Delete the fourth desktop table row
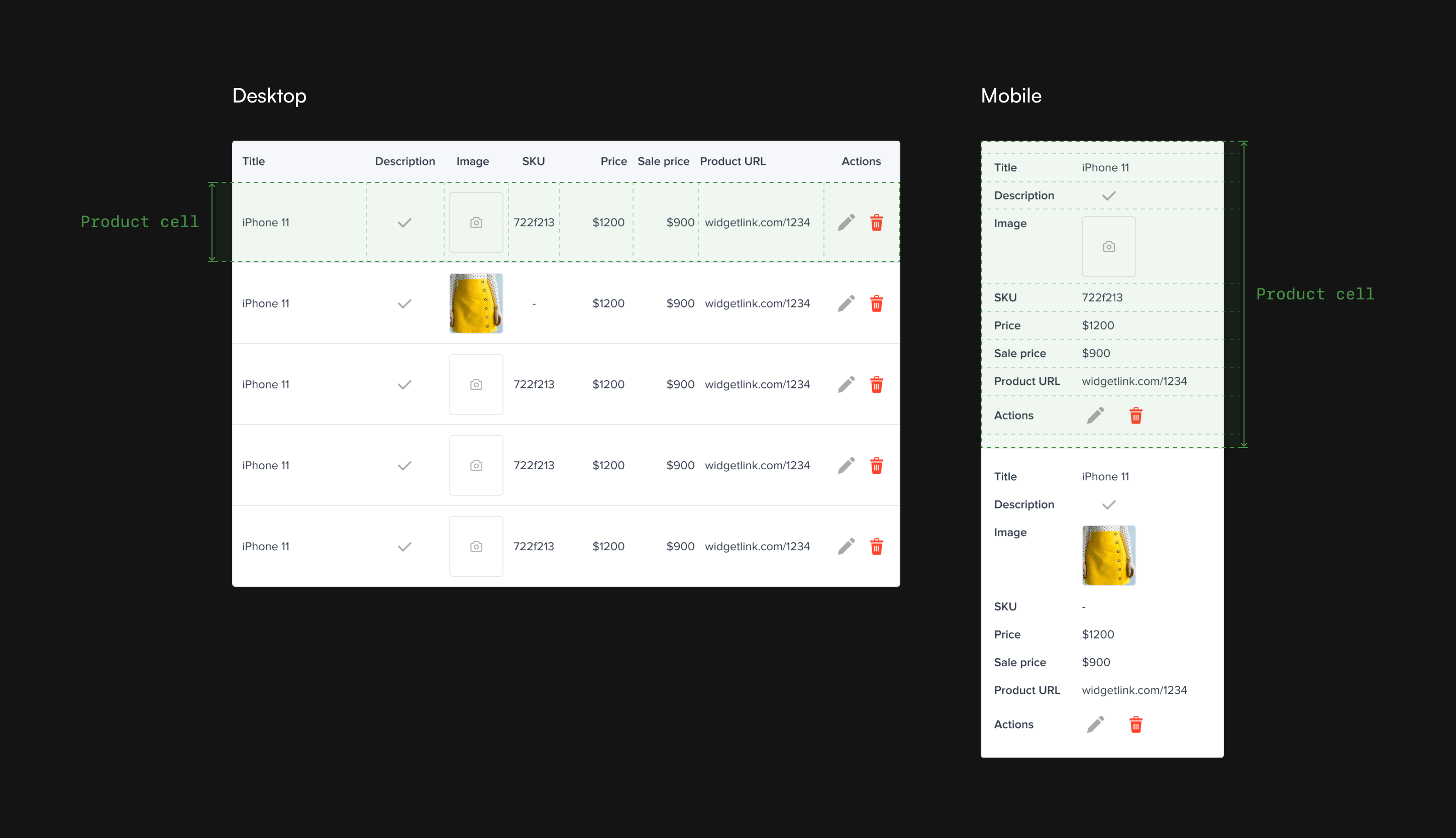The image size is (1456, 838). 877,465
